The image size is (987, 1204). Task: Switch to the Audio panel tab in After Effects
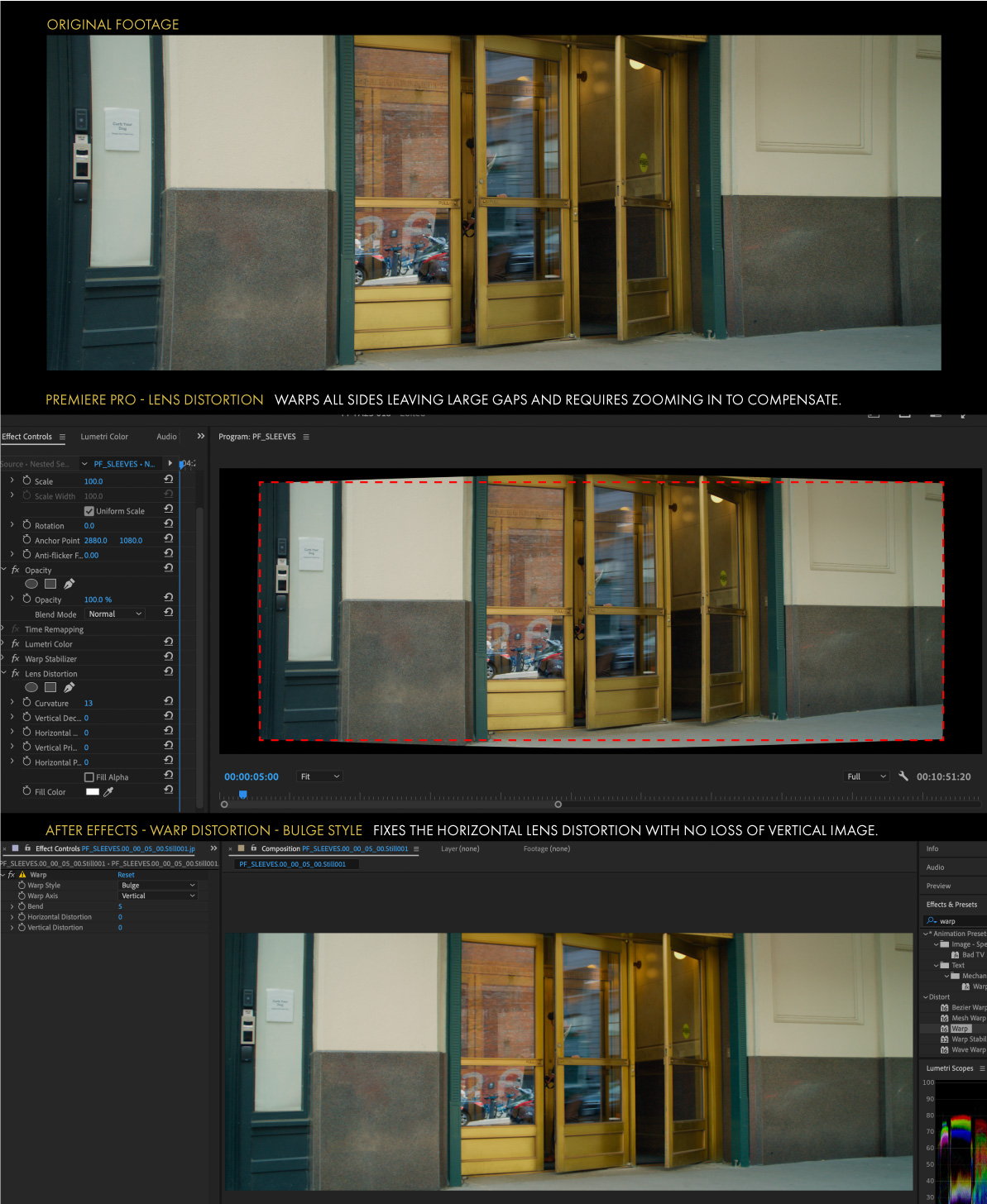tap(935, 867)
